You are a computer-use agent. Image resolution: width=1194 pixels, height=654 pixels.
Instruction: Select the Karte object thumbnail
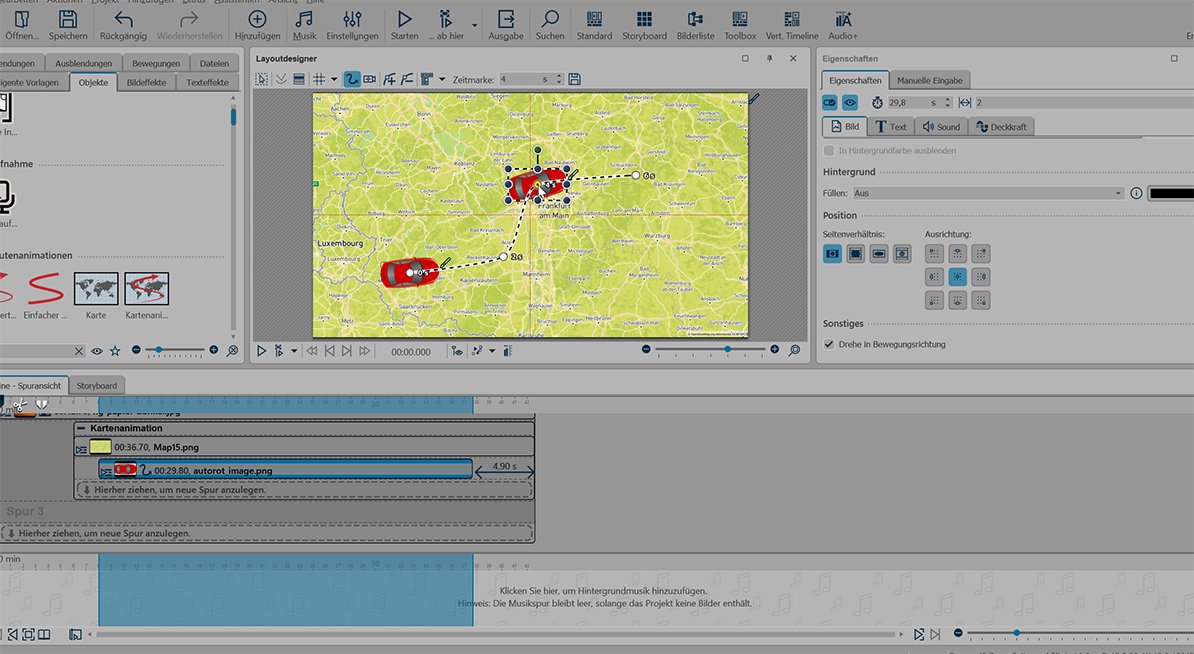96,289
